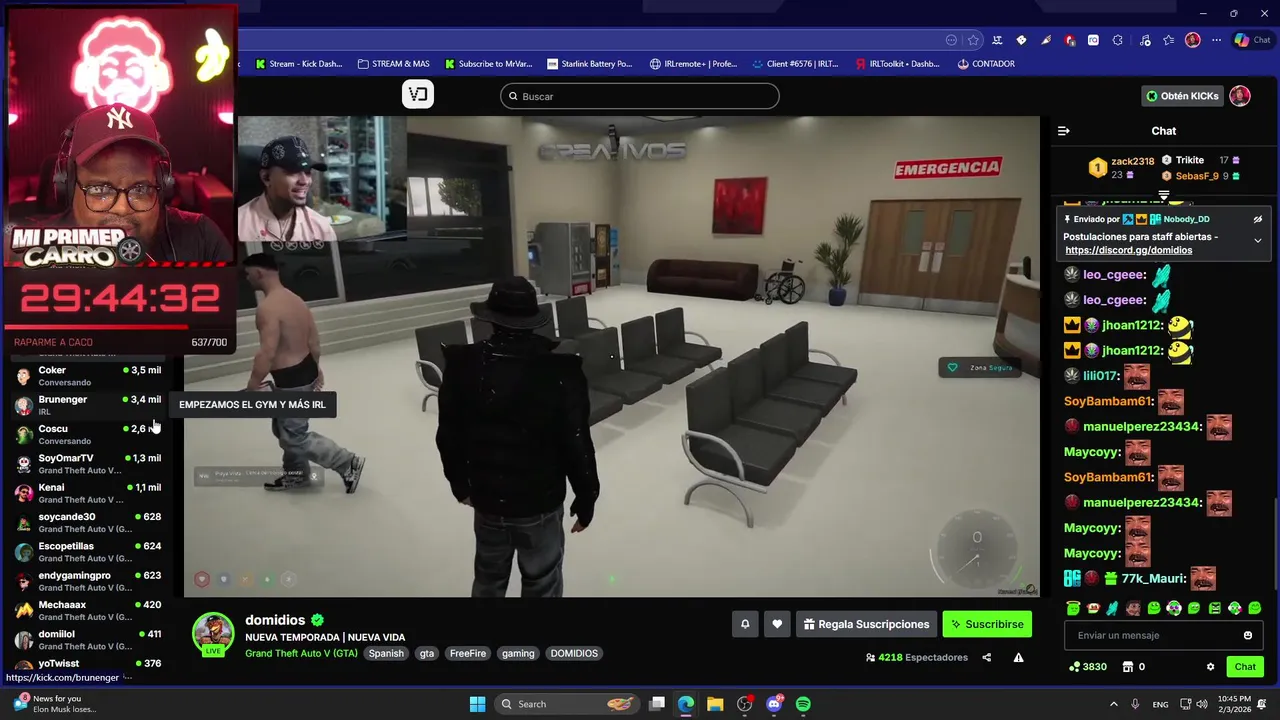
Task: Open SoyOmarTV channel in sidebar
Action: click(87, 464)
